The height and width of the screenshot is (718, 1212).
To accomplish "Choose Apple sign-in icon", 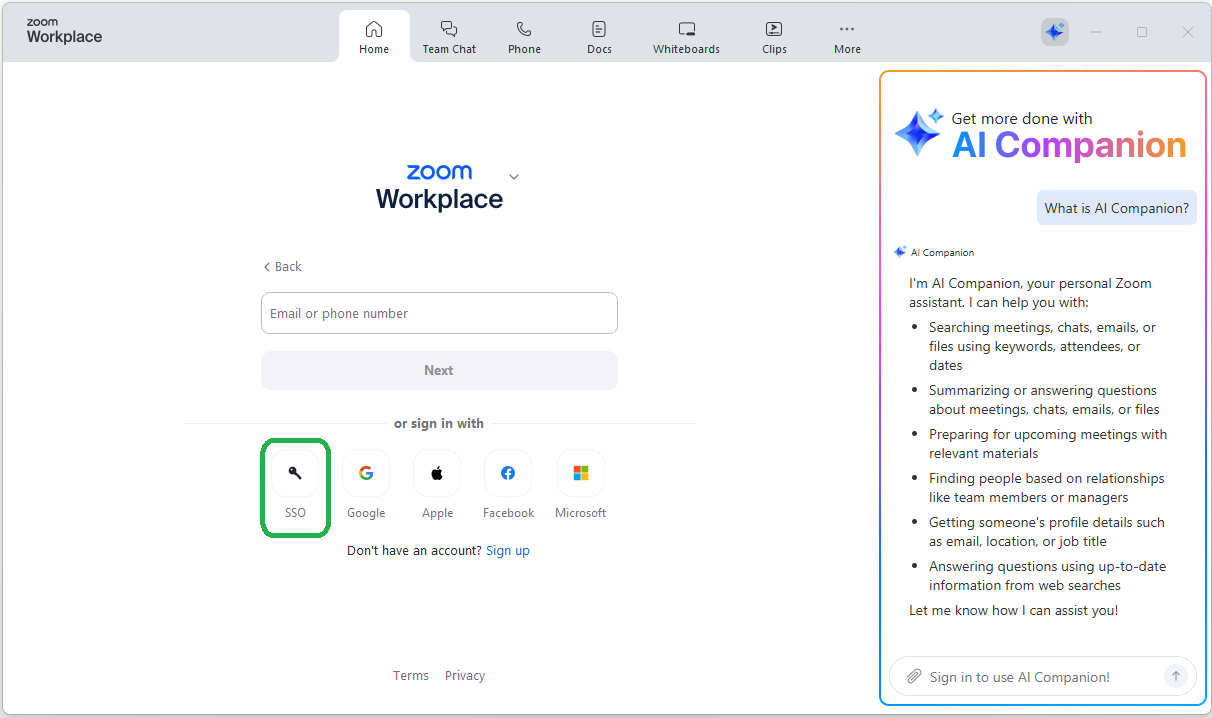I will (x=437, y=473).
